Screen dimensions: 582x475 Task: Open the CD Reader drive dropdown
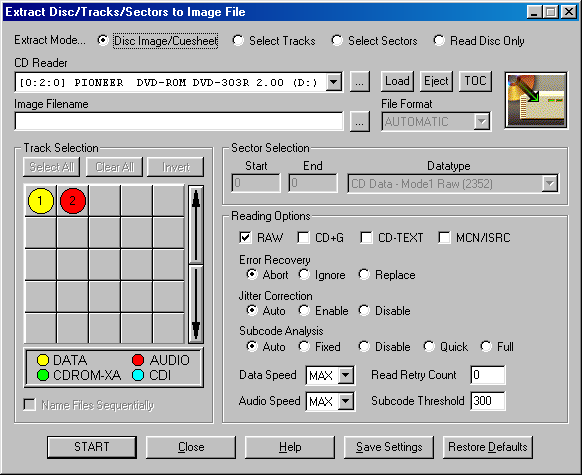(334, 82)
